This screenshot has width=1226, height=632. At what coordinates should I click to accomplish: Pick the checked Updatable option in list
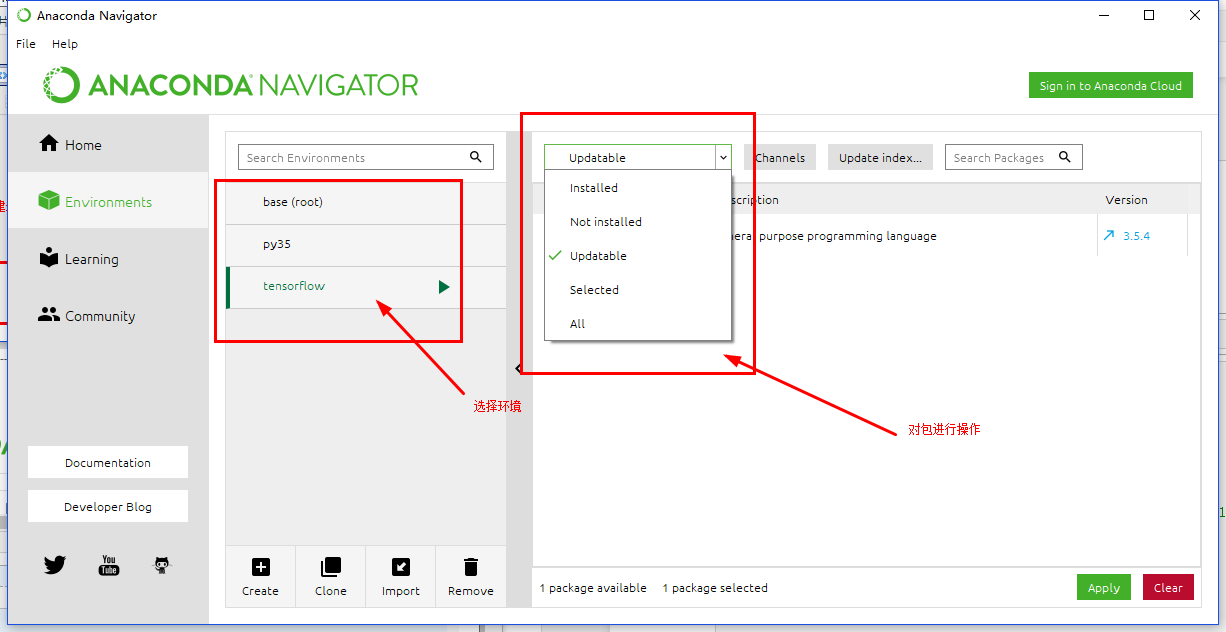point(638,256)
